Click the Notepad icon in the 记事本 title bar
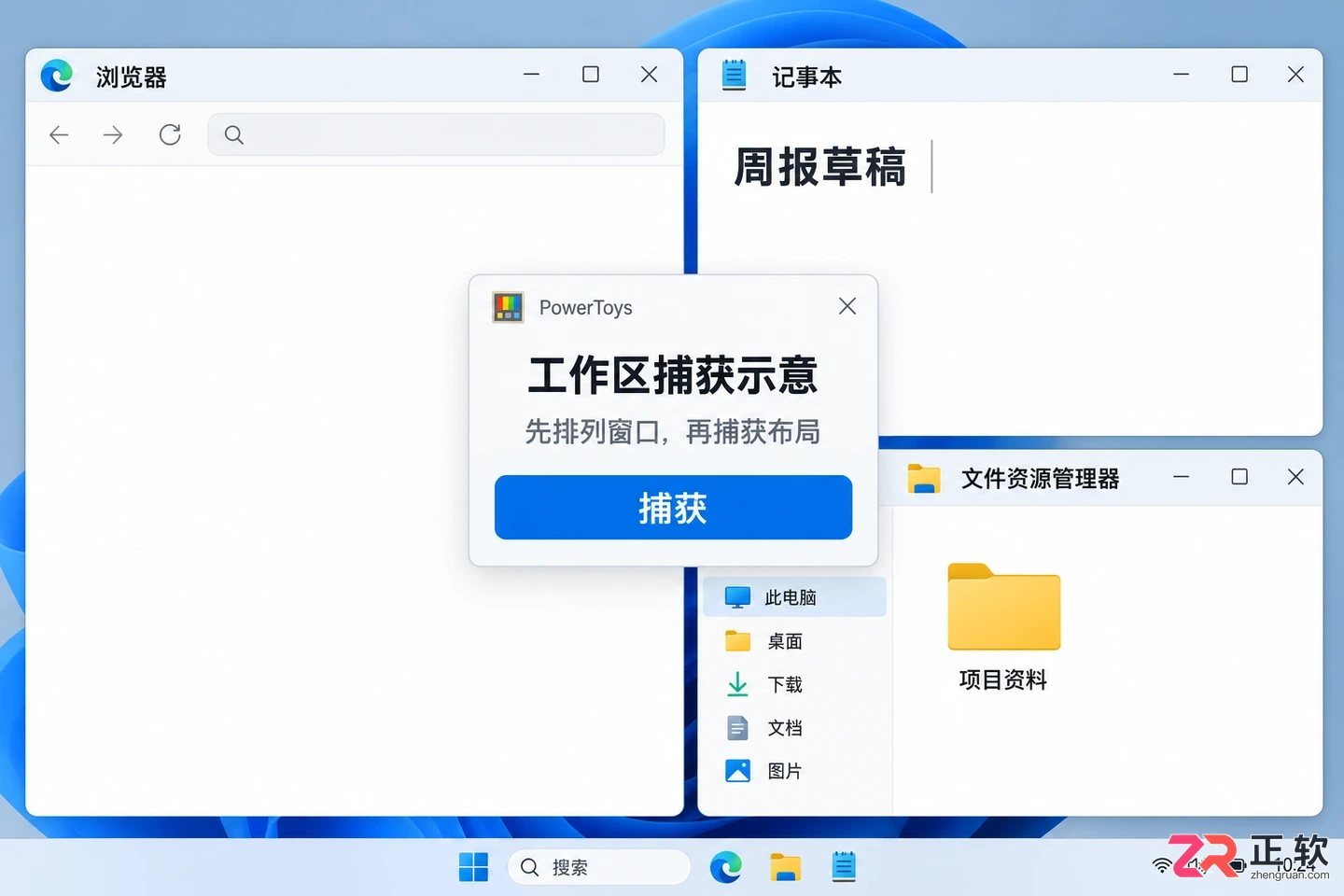The width and height of the screenshot is (1344, 896). (x=735, y=75)
